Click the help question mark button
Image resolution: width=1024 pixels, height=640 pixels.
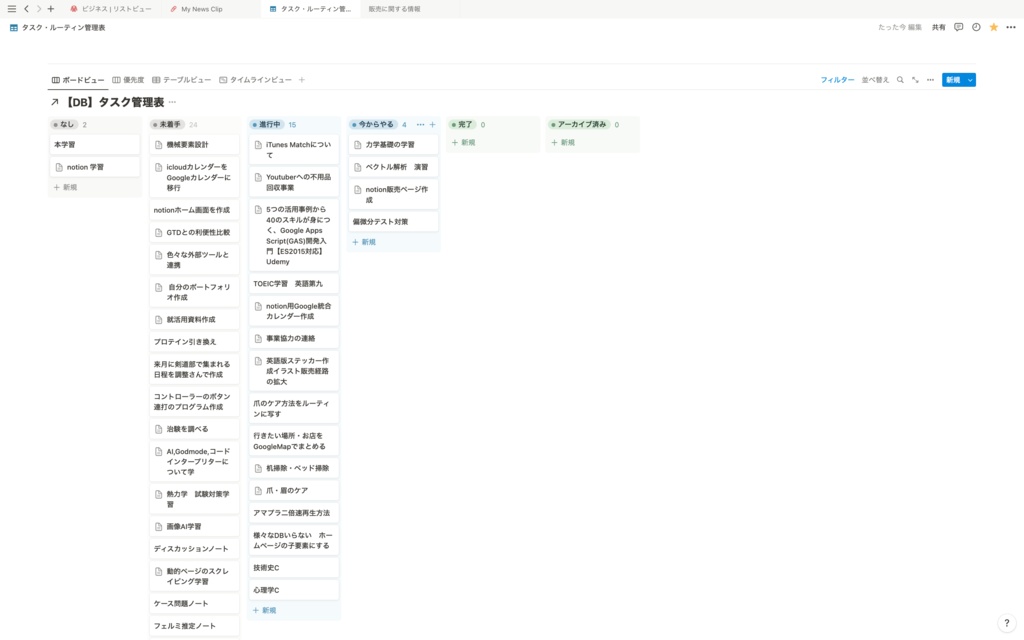click(x=1006, y=623)
